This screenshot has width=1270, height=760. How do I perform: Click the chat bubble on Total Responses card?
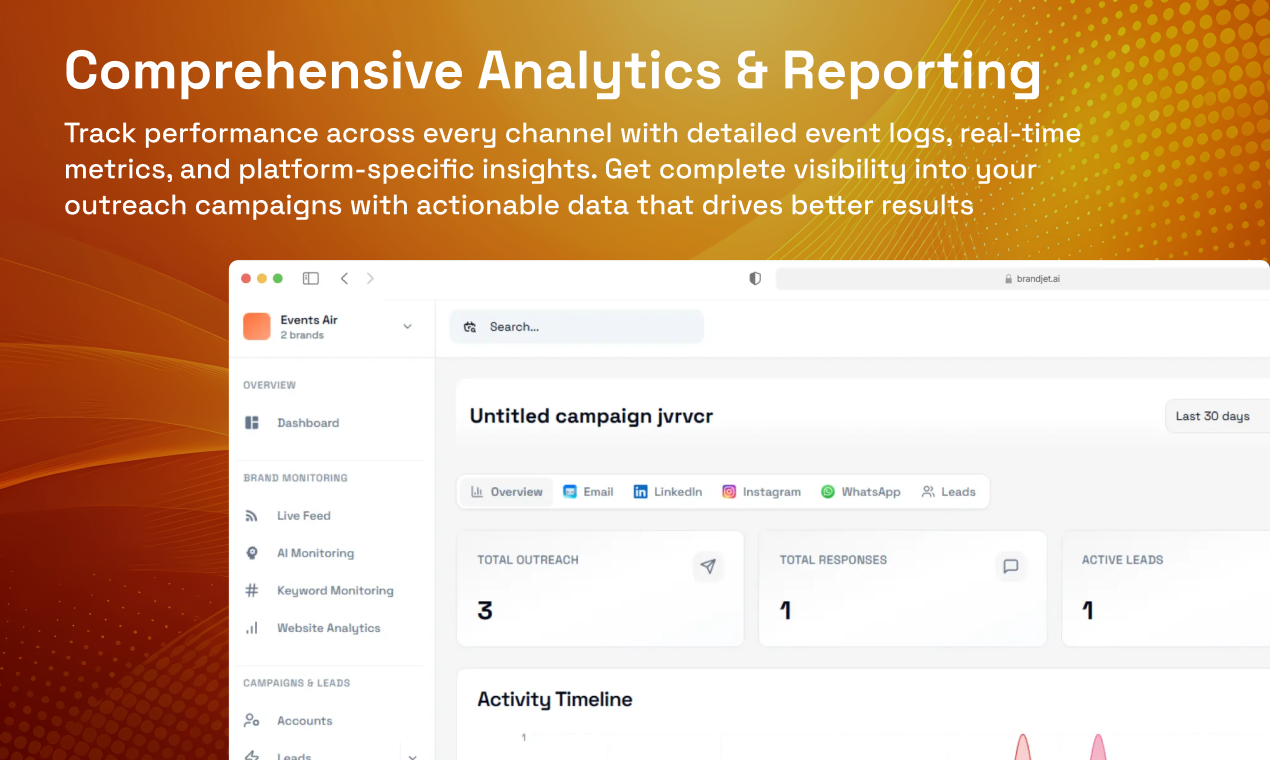pos(1011,566)
